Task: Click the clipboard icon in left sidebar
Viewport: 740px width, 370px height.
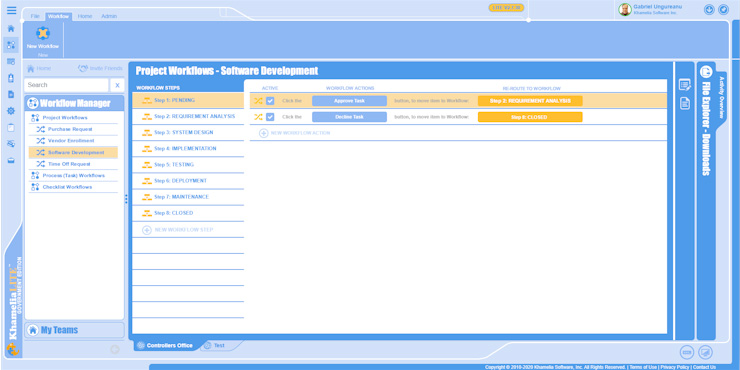Action: 11,127
